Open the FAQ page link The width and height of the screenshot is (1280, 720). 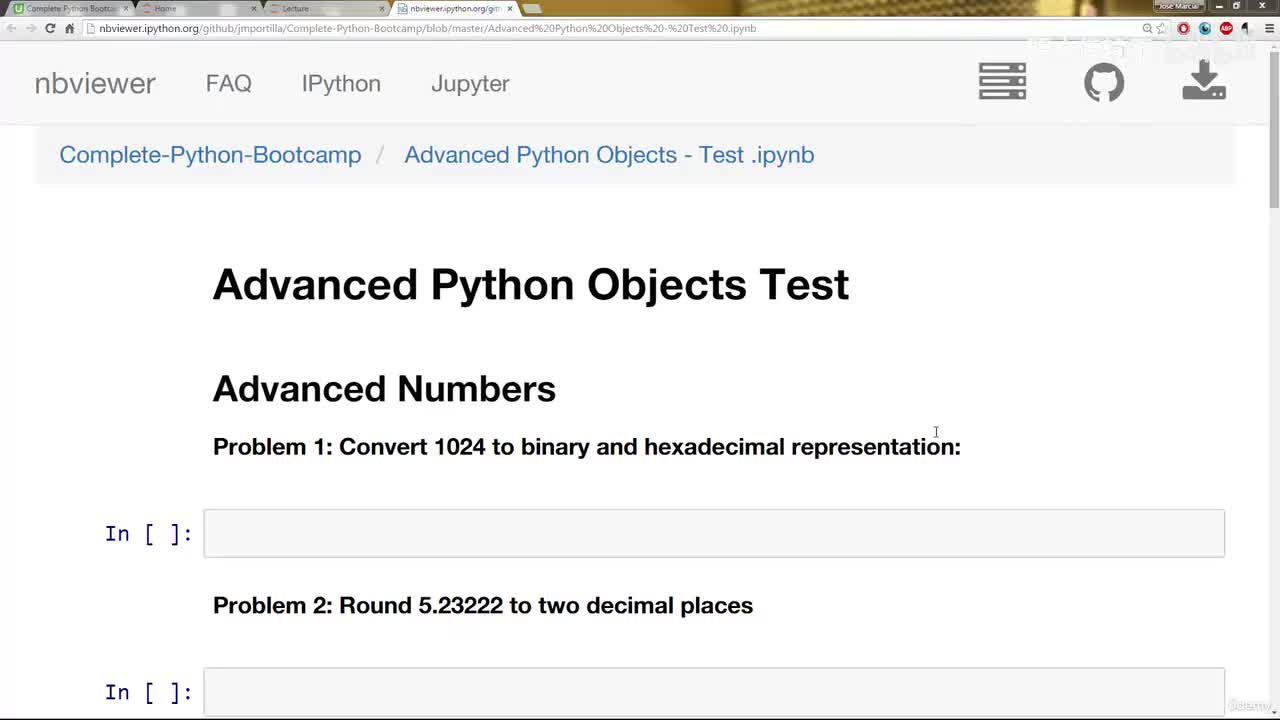tap(228, 83)
